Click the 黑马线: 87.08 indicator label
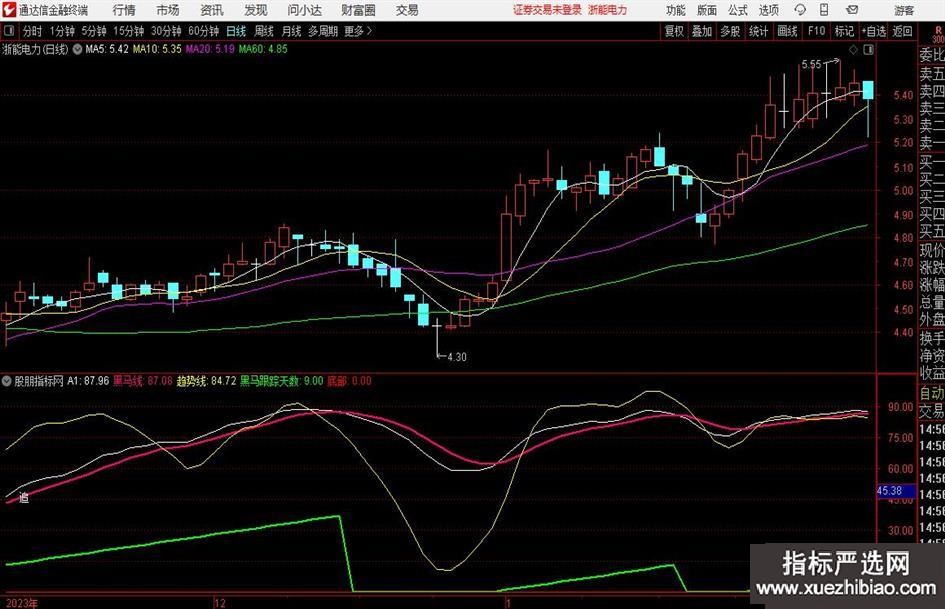This screenshot has height=609, width=945. [x=143, y=381]
